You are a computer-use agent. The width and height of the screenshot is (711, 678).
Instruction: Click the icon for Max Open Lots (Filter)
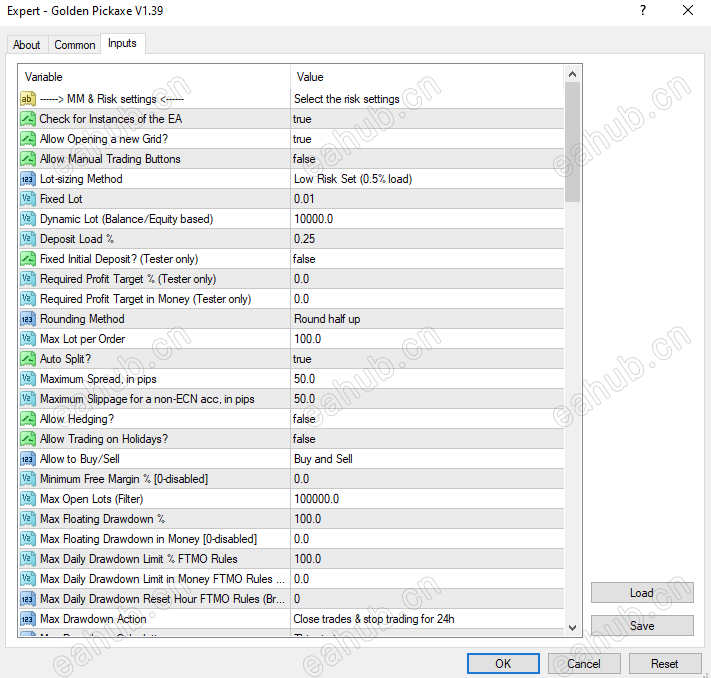tap(28, 499)
